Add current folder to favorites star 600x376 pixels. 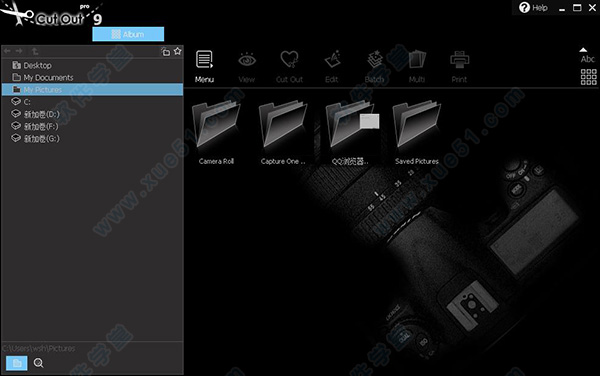pos(178,51)
